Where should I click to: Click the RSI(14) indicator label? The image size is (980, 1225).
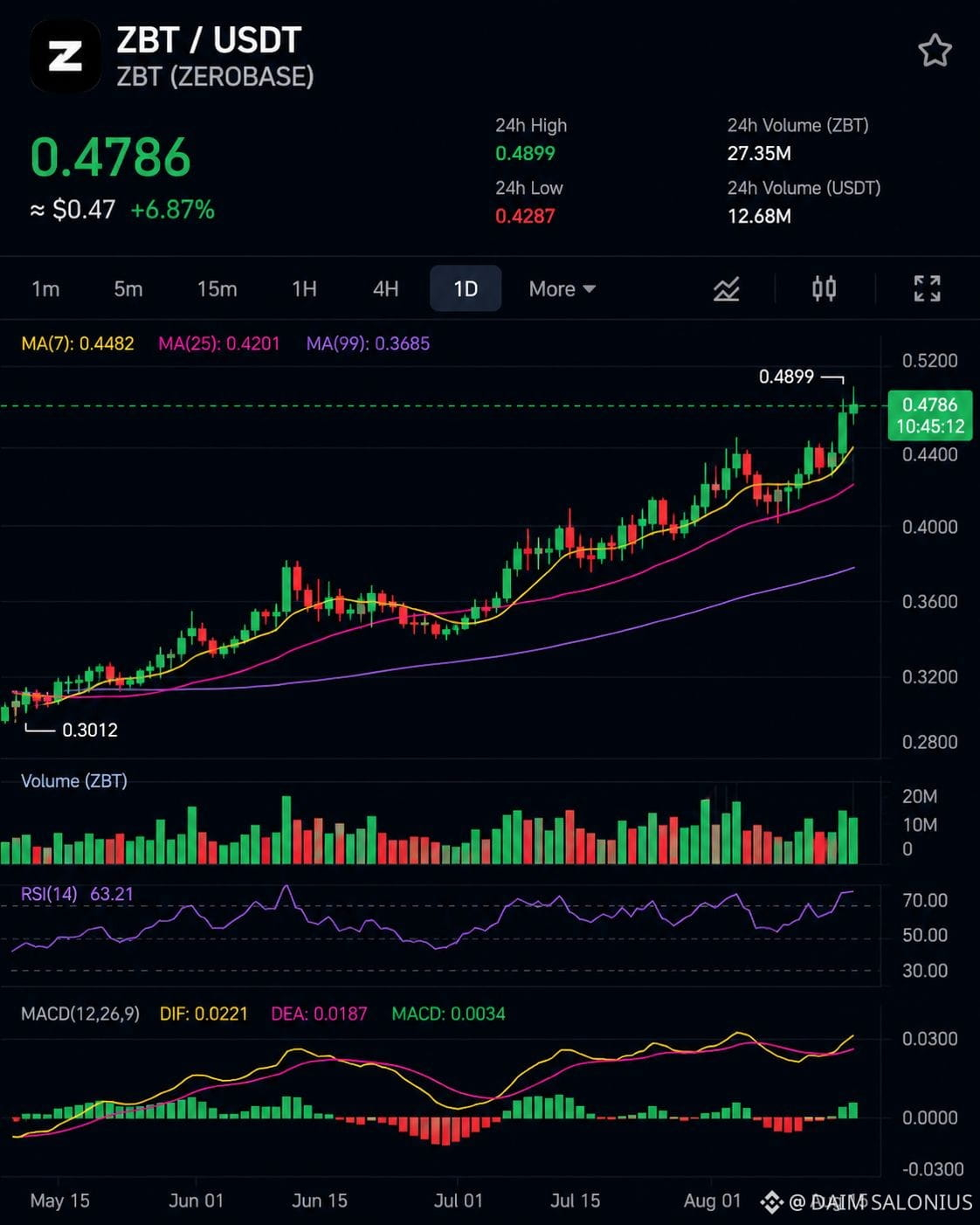pyautogui.click(x=49, y=894)
